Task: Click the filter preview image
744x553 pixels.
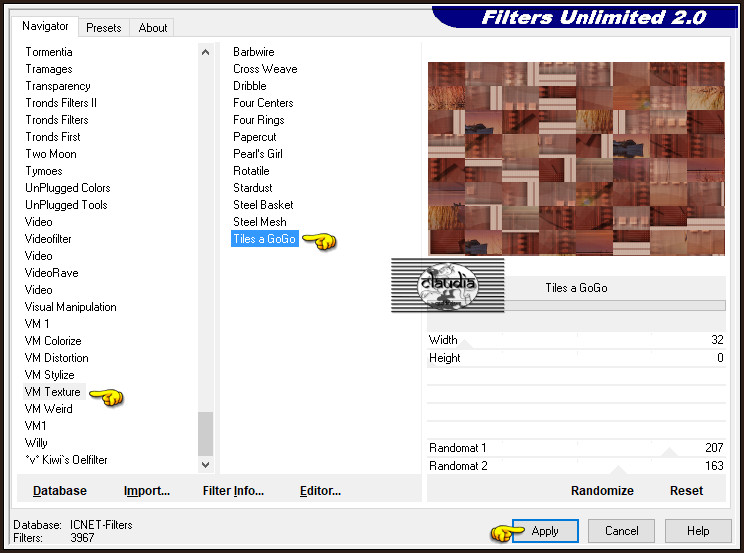Action: click(576, 159)
